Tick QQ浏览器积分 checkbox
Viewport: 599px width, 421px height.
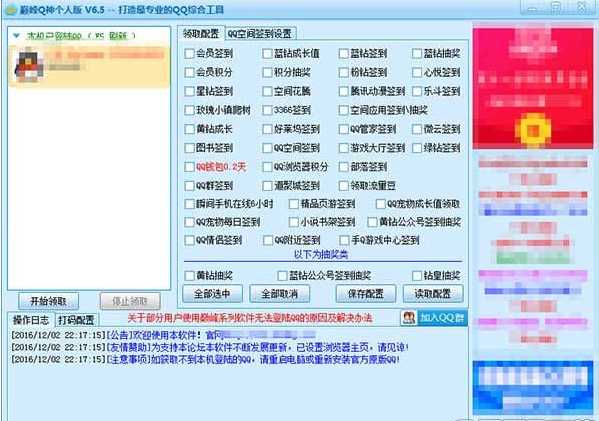pos(267,167)
